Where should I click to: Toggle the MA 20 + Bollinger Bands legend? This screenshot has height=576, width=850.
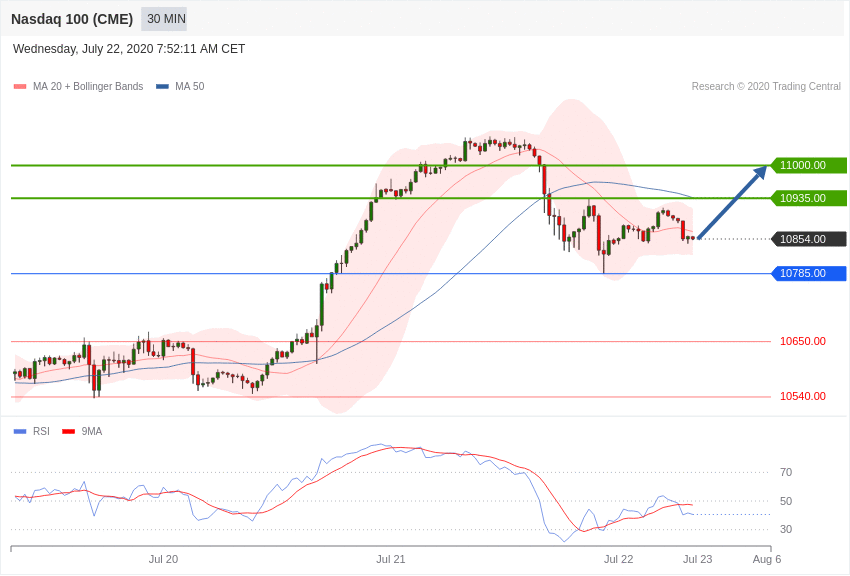point(79,86)
